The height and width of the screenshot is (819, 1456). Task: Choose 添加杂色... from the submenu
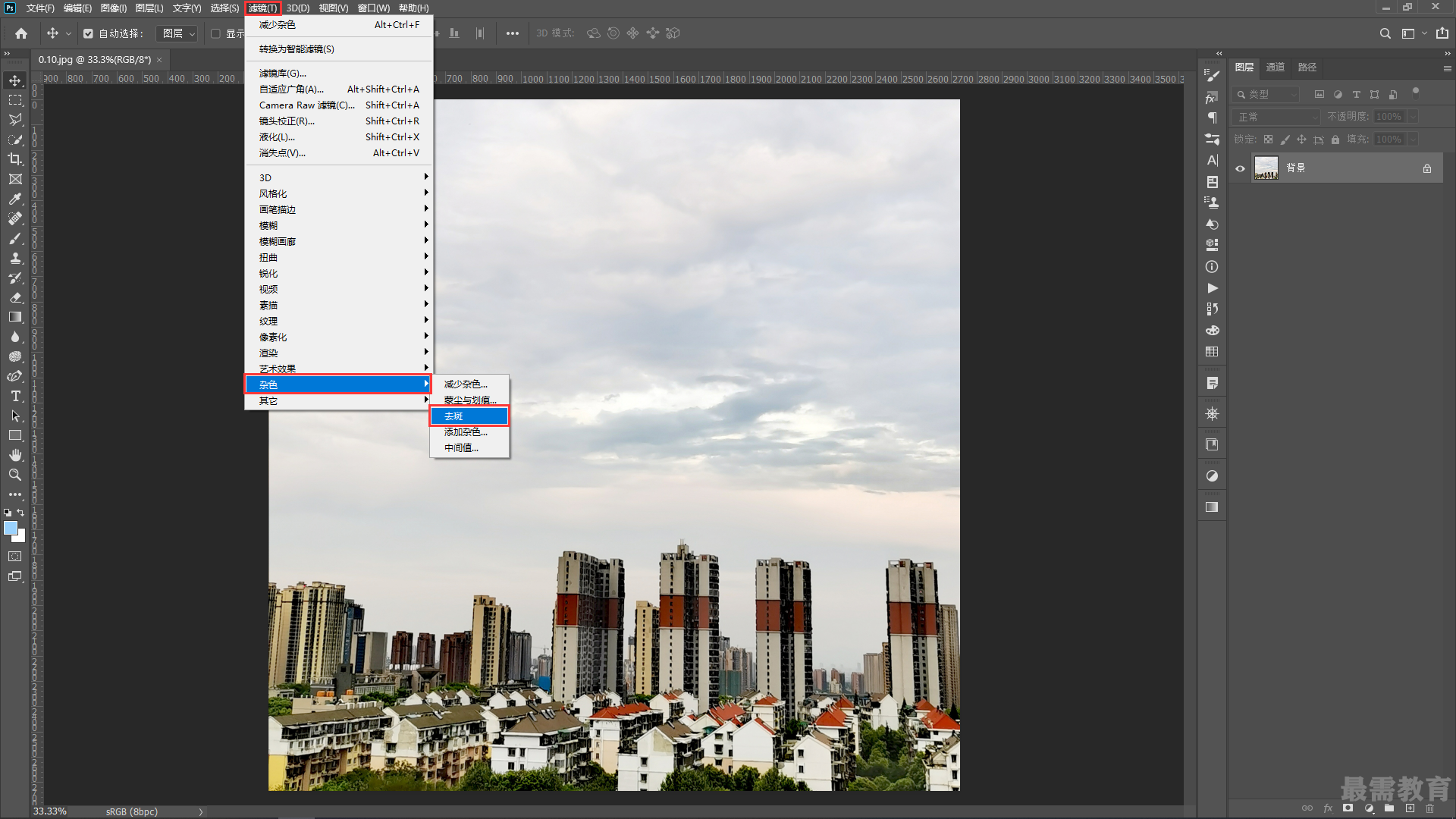[469, 431]
